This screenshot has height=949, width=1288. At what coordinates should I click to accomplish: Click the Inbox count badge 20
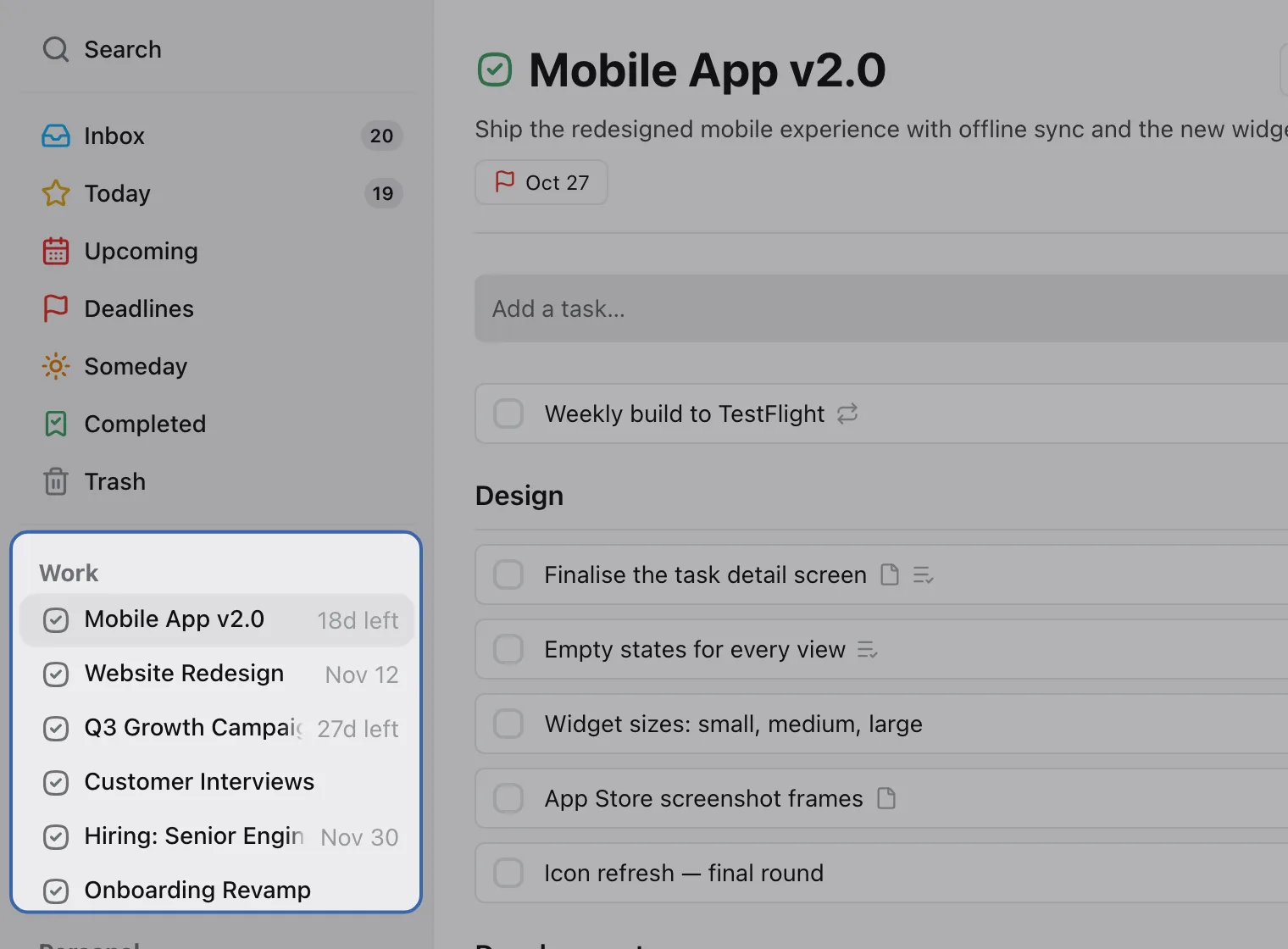pos(381,136)
